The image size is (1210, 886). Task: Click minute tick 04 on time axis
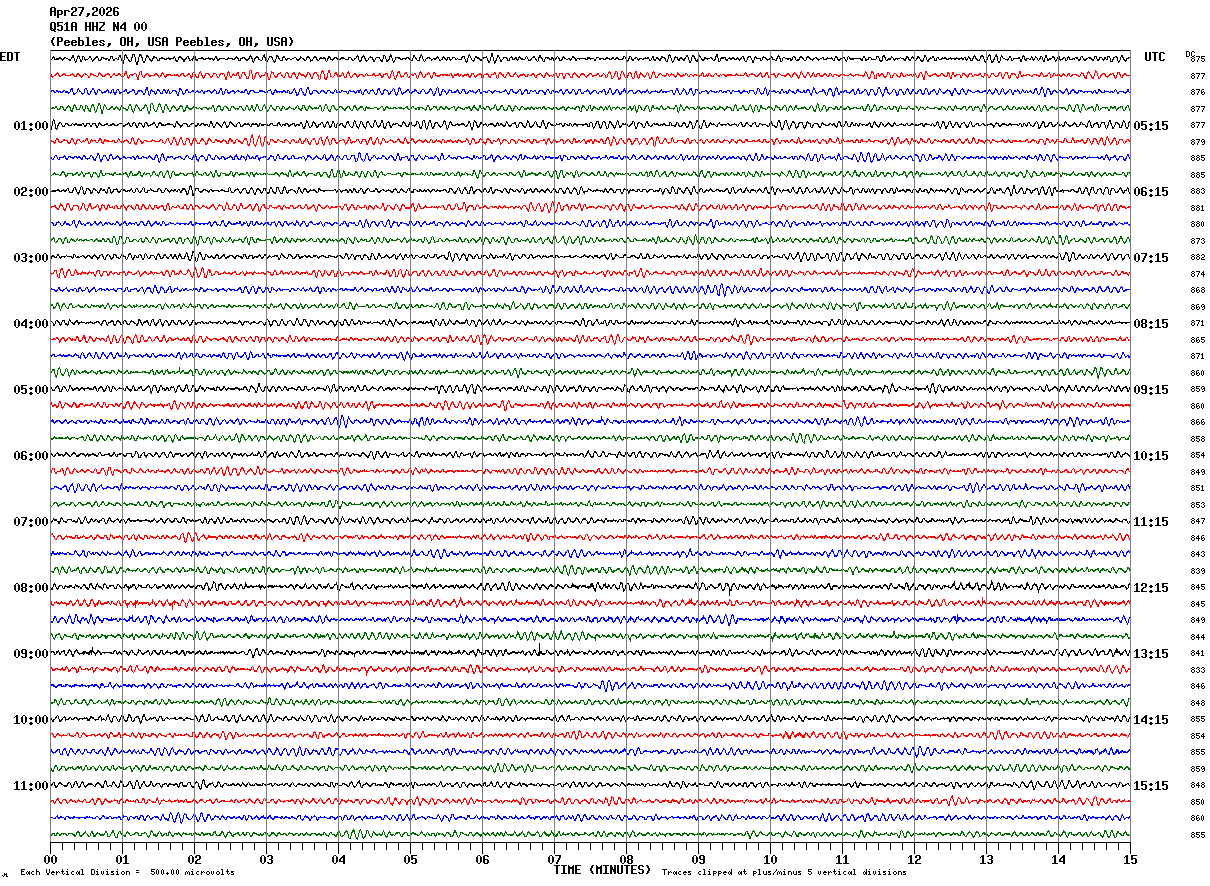point(338,859)
